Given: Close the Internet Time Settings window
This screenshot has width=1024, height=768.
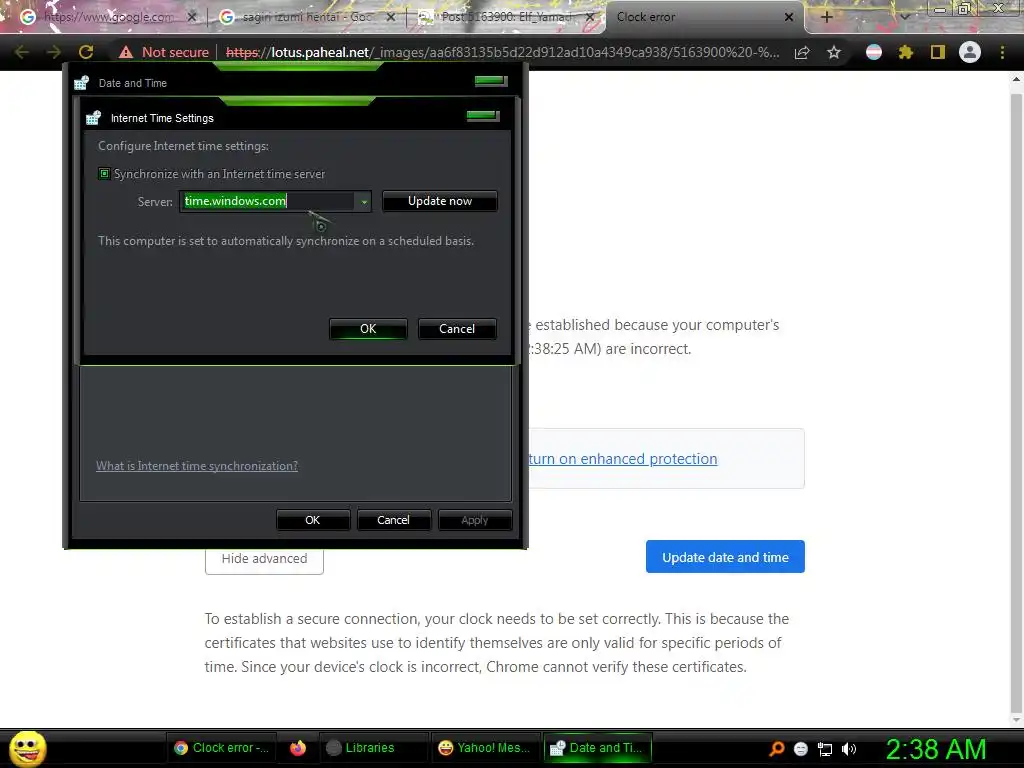Looking at the screenshot, I should 483,116.
